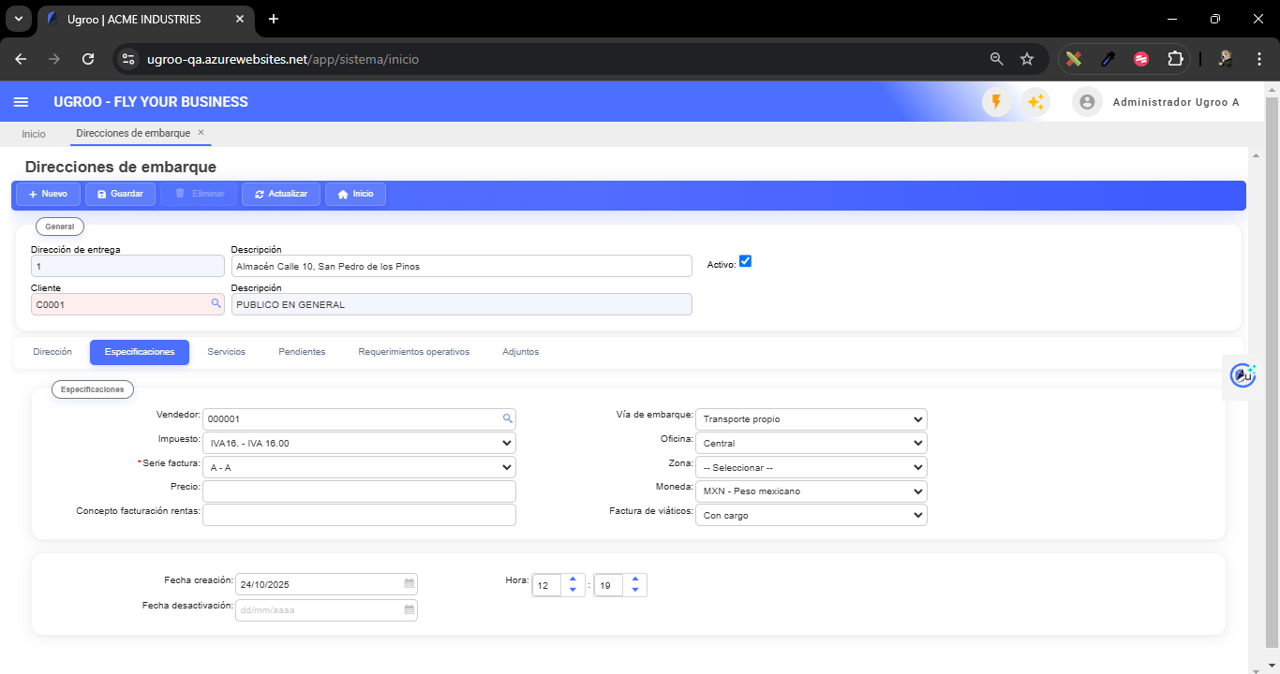Click the magnifier icon in Vendedor field
This screenshot has width=1280, height=674.
point(507,419)
